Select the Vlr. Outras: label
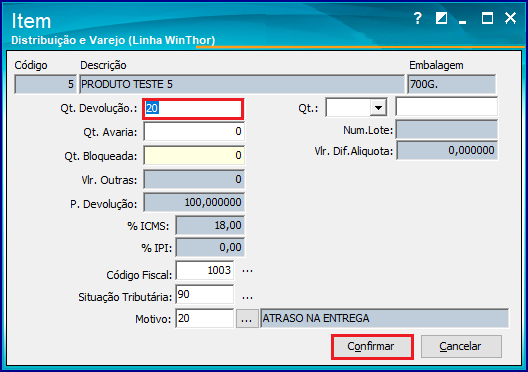This screenshot has height=372, width=528. tap(109, 180)
